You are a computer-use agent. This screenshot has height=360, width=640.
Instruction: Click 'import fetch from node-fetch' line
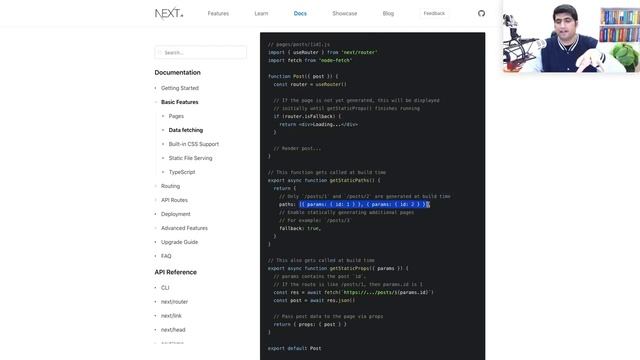point(310,60)
